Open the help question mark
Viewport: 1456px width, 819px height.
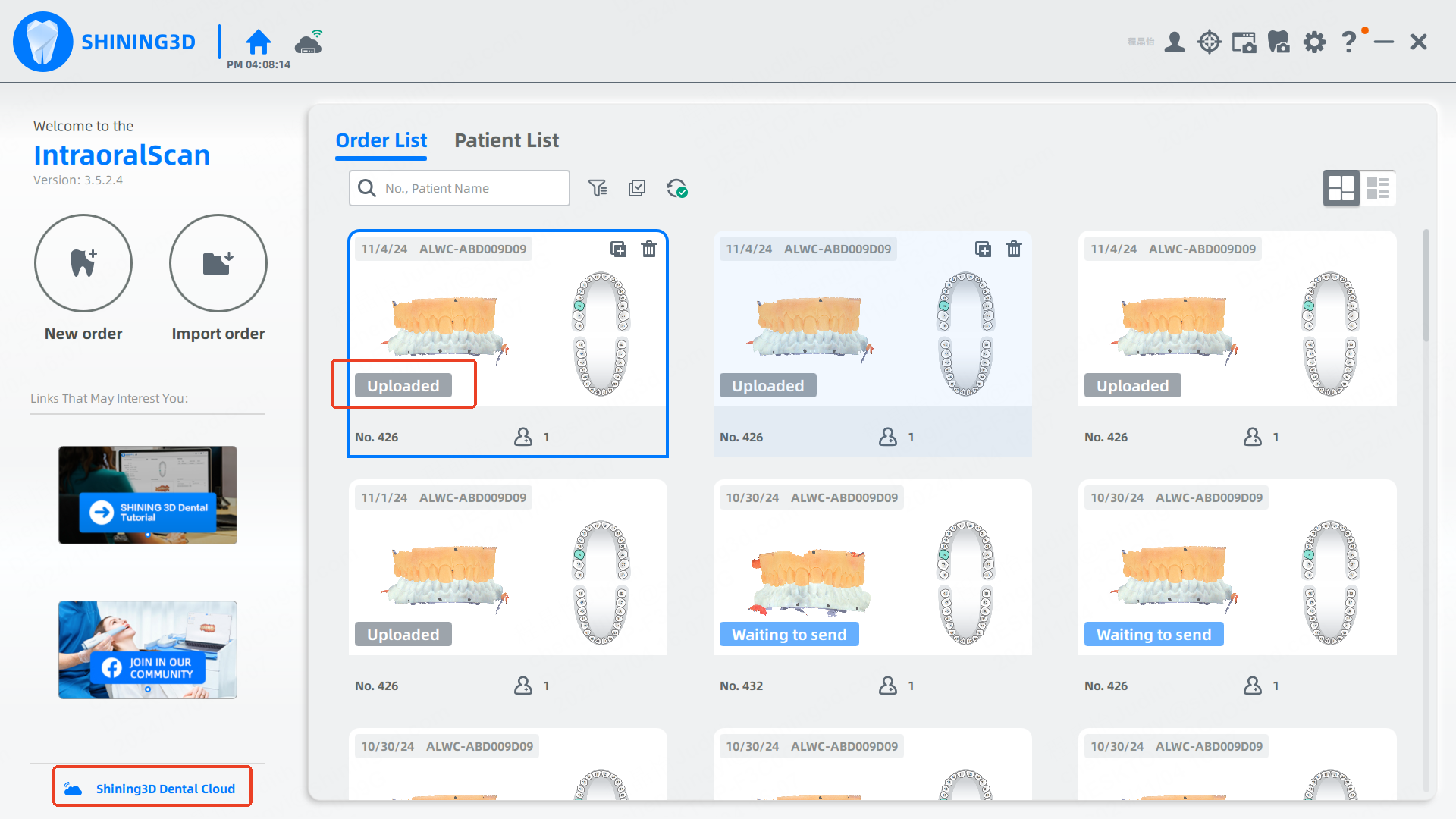click(1348, 42)
